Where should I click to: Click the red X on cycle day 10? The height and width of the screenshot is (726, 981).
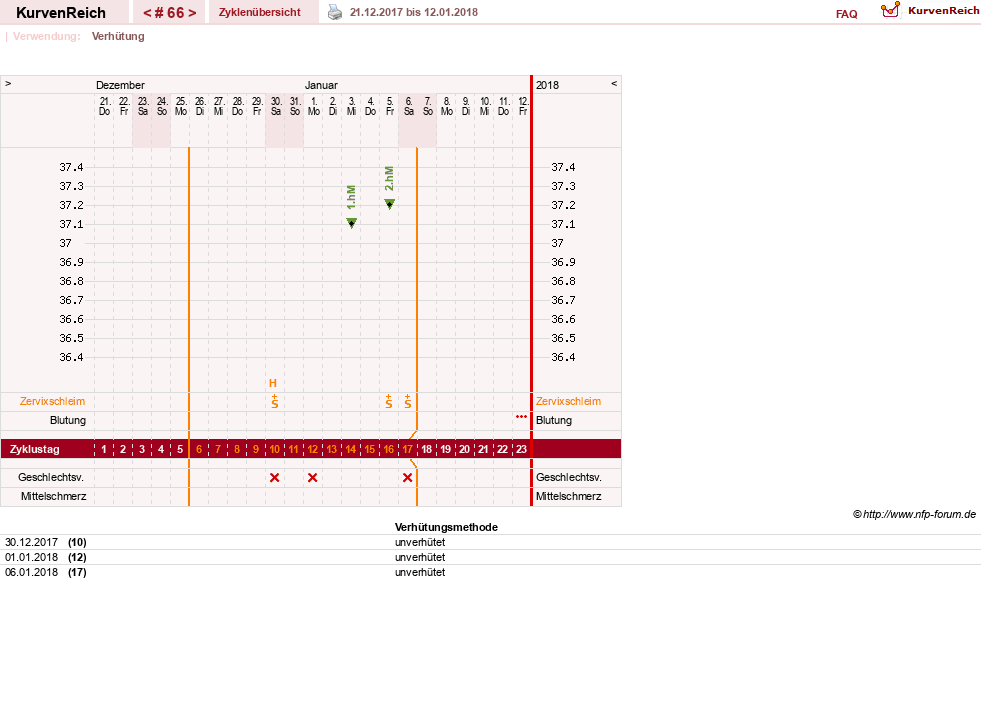click(x=274, y=478)
